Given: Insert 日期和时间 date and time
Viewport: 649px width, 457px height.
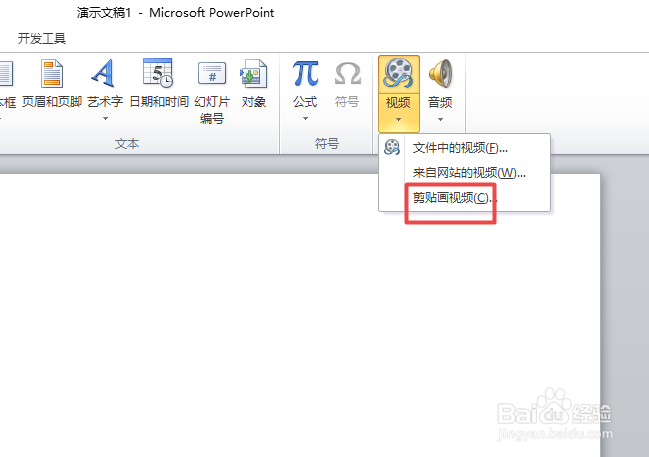Looking at the screenshot, I should coord(159,84).
